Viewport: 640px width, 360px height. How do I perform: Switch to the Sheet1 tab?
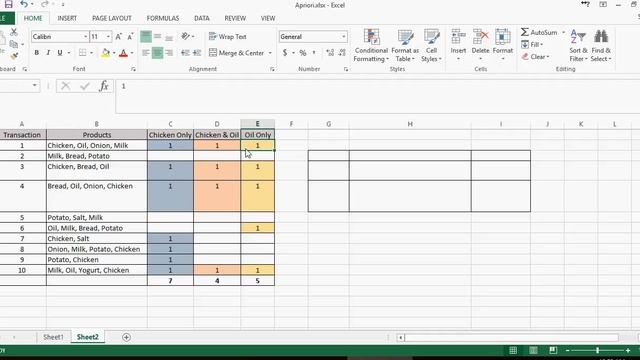(x=53, y=337)
